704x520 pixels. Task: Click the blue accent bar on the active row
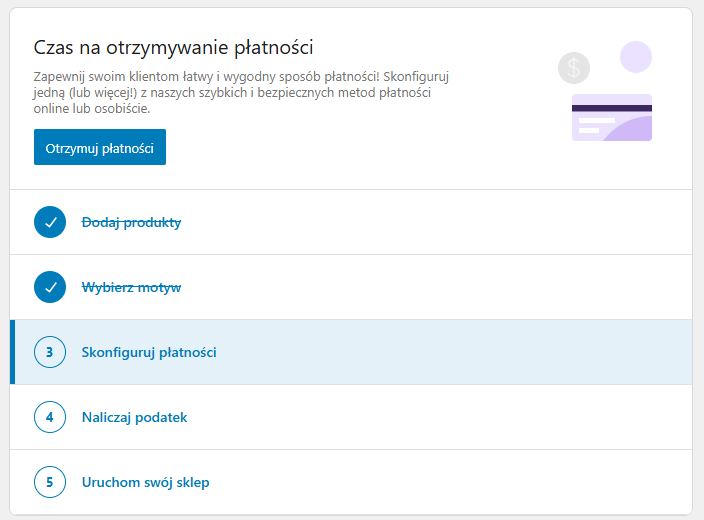[12, 352]
